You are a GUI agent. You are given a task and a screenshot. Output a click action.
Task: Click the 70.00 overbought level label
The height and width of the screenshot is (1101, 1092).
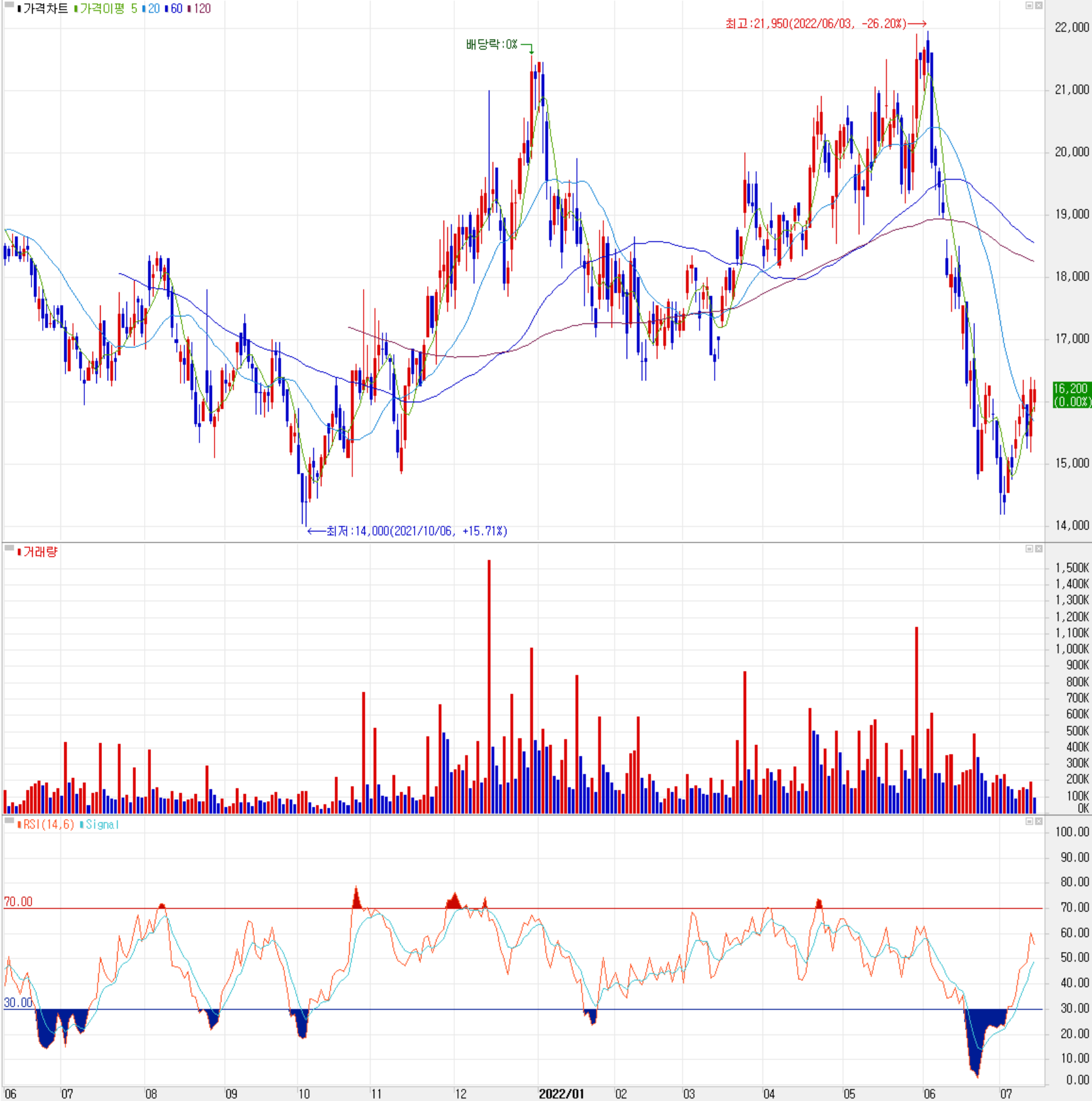[18, 902]
